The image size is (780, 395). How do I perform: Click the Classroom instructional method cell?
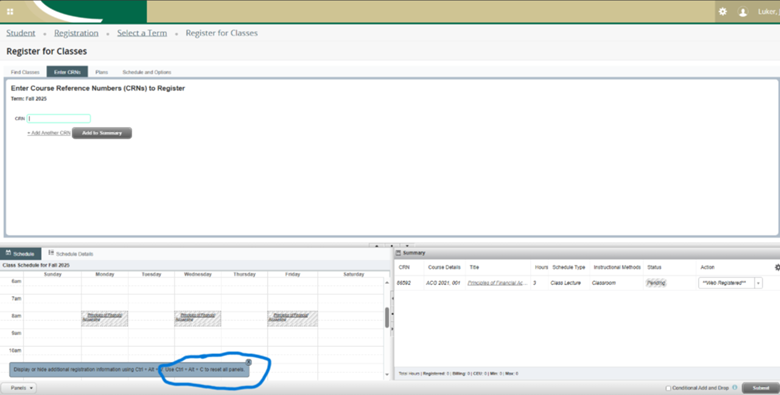604,283
